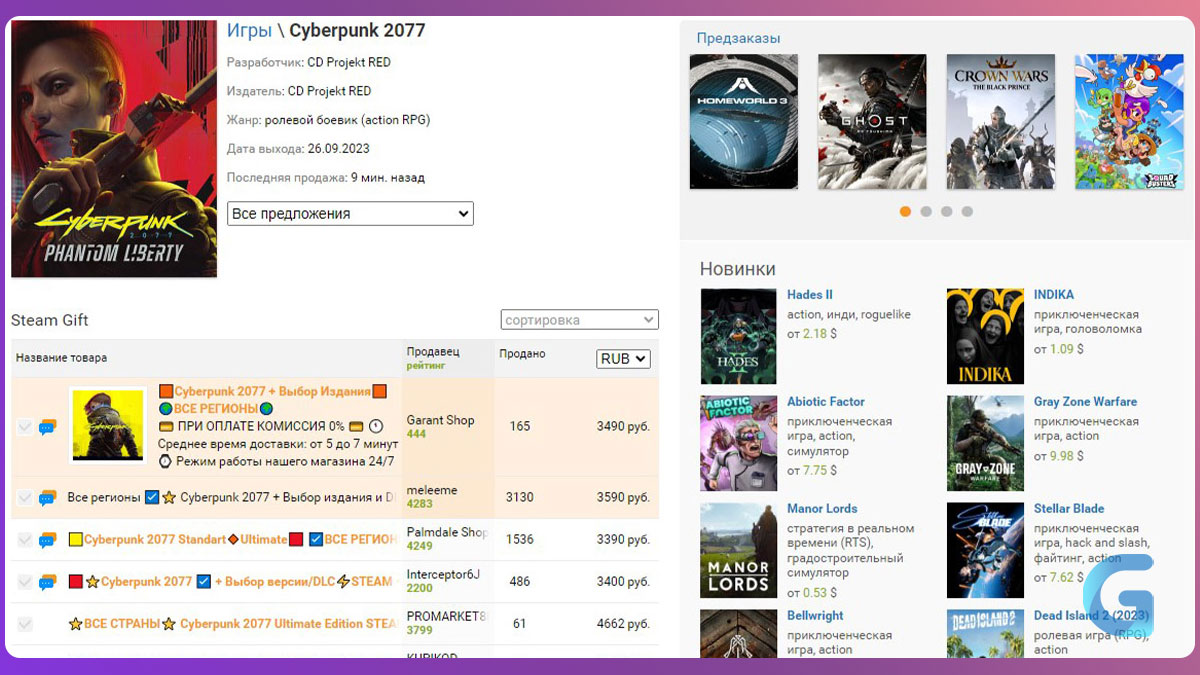Tick the checkbox in the Garant Shop row
The width and height of the screenshot is (1200, 675).
[25, 427]
